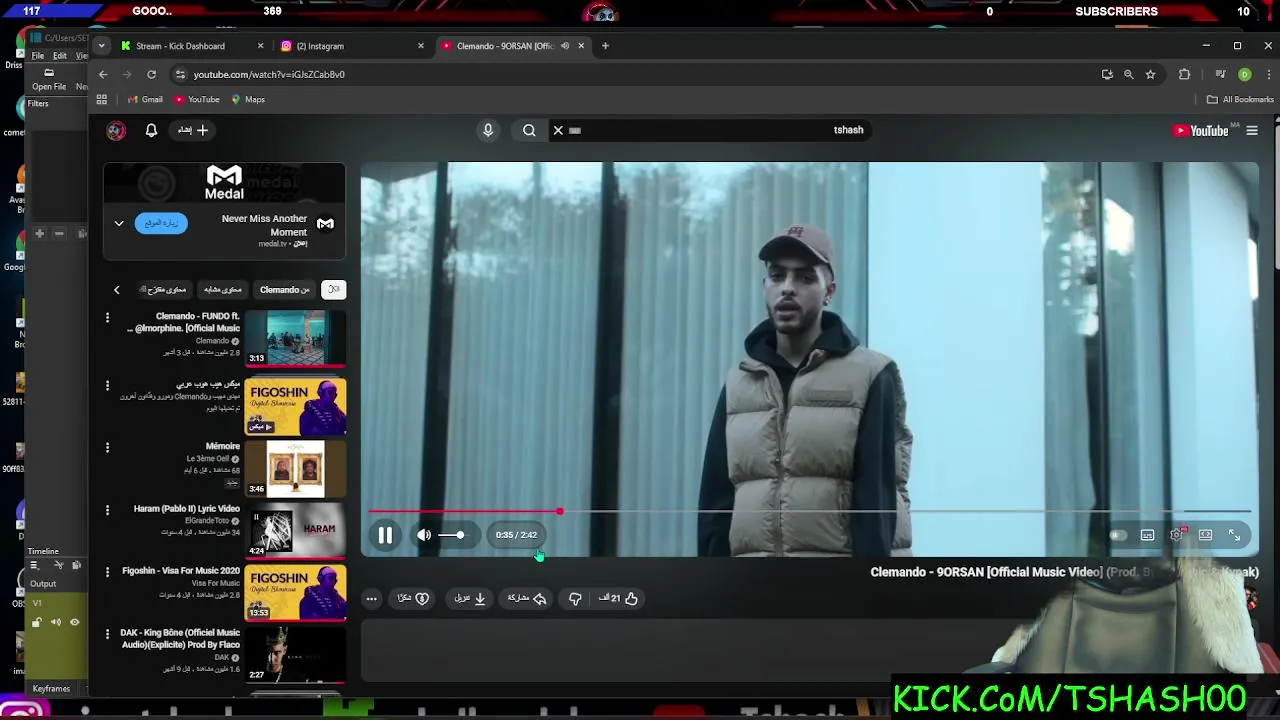Clear the YouTube search box
Screen dimensions: 1280x720
click(558, 130)
